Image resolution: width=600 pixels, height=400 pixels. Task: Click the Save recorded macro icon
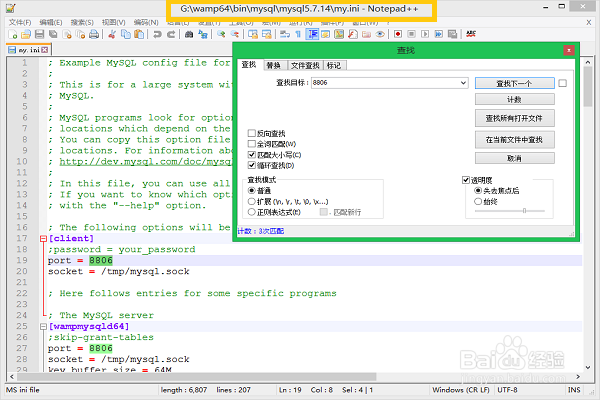[x=452, y=34]
